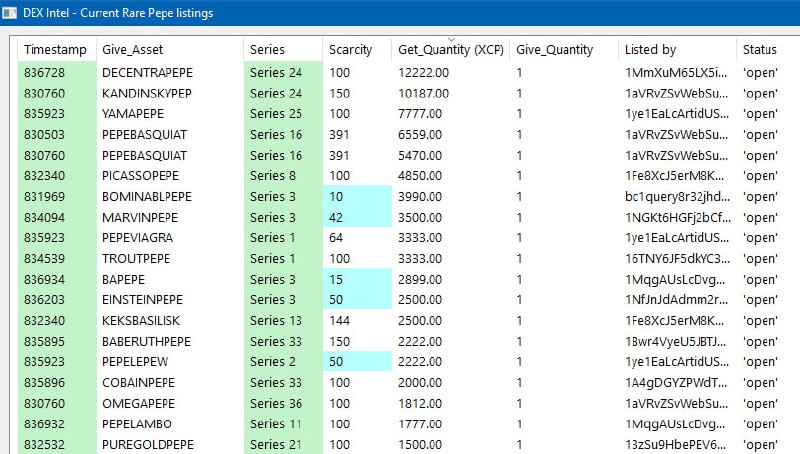Click lister address bc1query8r32jhd...
This screenshot has height=454, width=800.
tap(677, 196)
